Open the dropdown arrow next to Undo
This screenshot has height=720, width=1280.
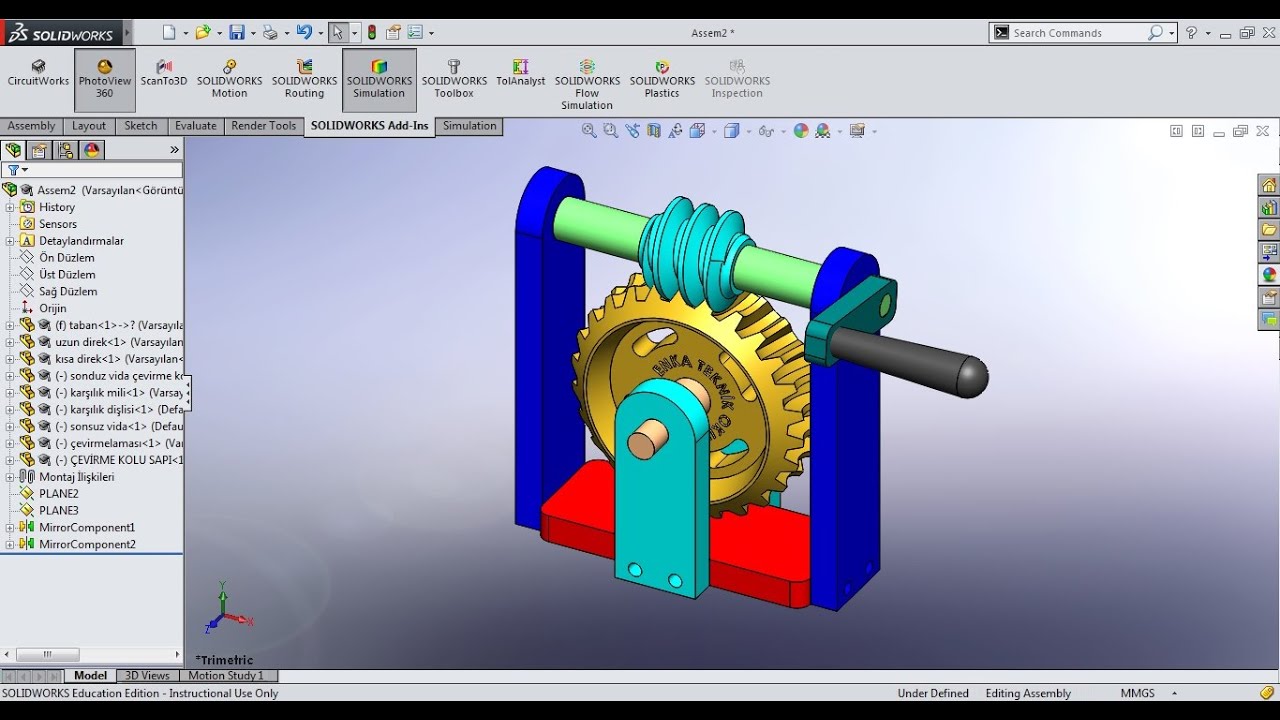tap(320, 33)
